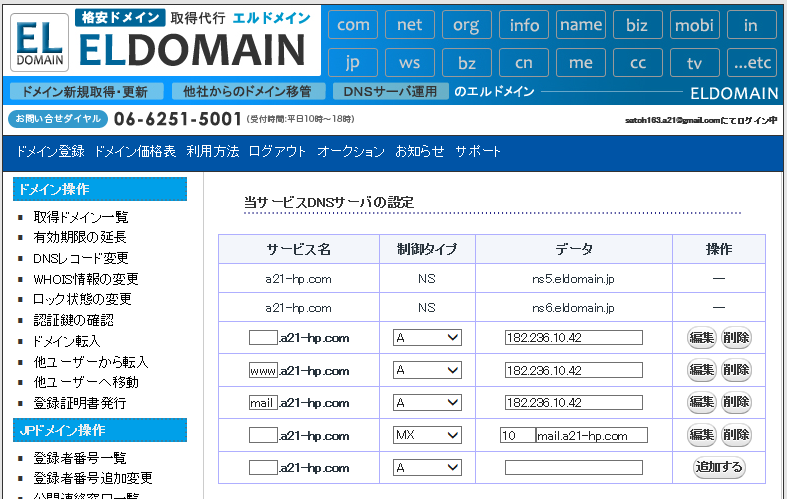The width and height of the screenshot is (787, 499).
Task: Open 利用方法 in the navigation bar
Action: pyautogui.click(x=213, y=151)
